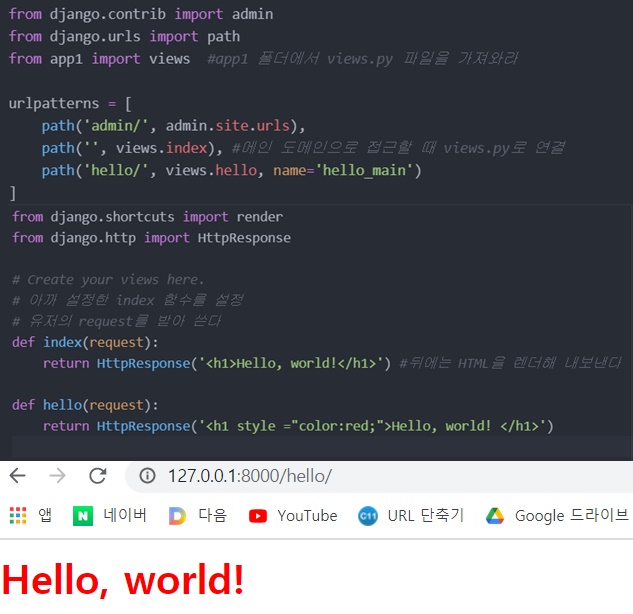Viewport: 633px width, 614px height.
Task: Open the YouTube bookmark label
Action: (307, 516)
